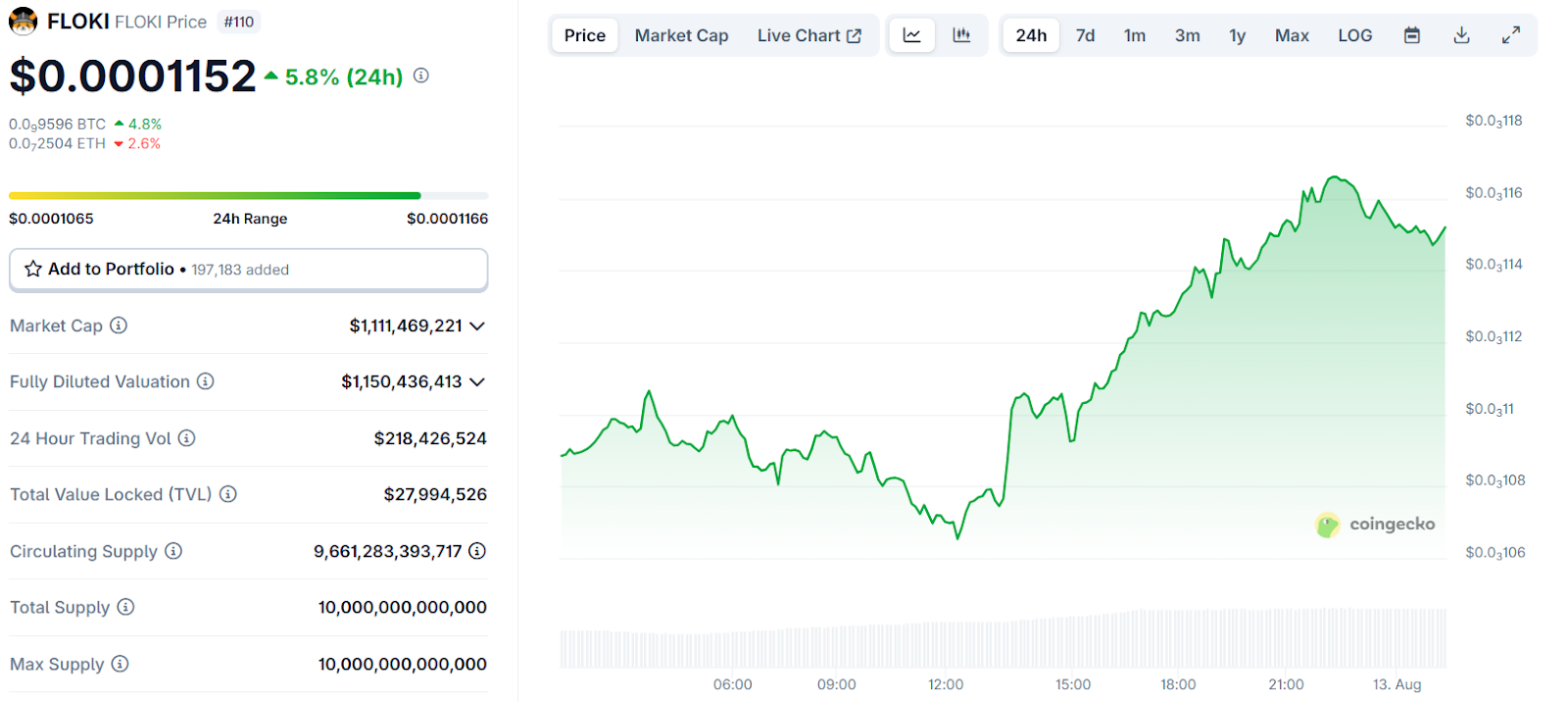Select the Price tab
Image resolution: width=1568 pixels, height=702 pixels.
point(584,35)
